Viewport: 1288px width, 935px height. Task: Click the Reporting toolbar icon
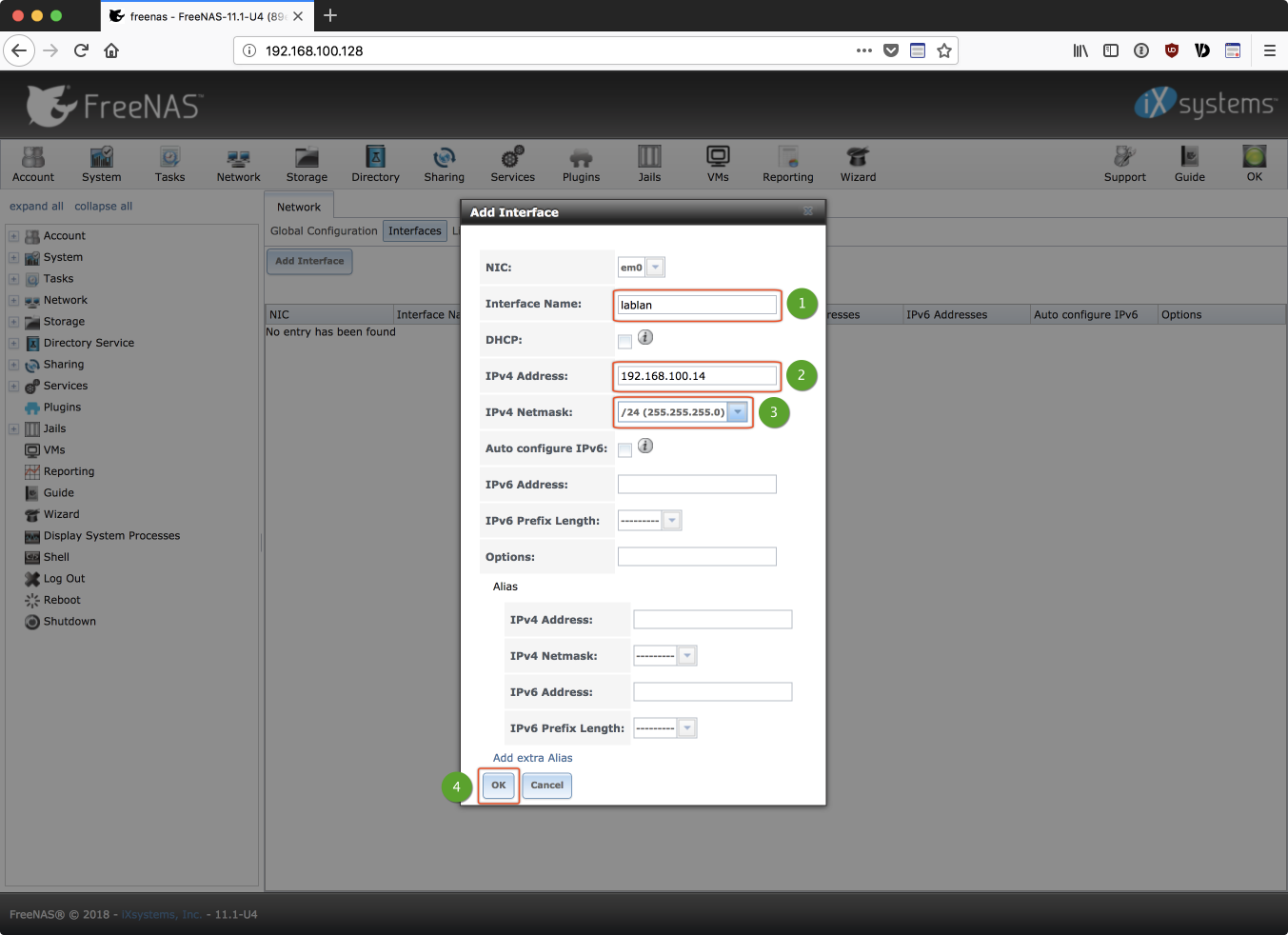pyautogui.click(x=787, y=164)
